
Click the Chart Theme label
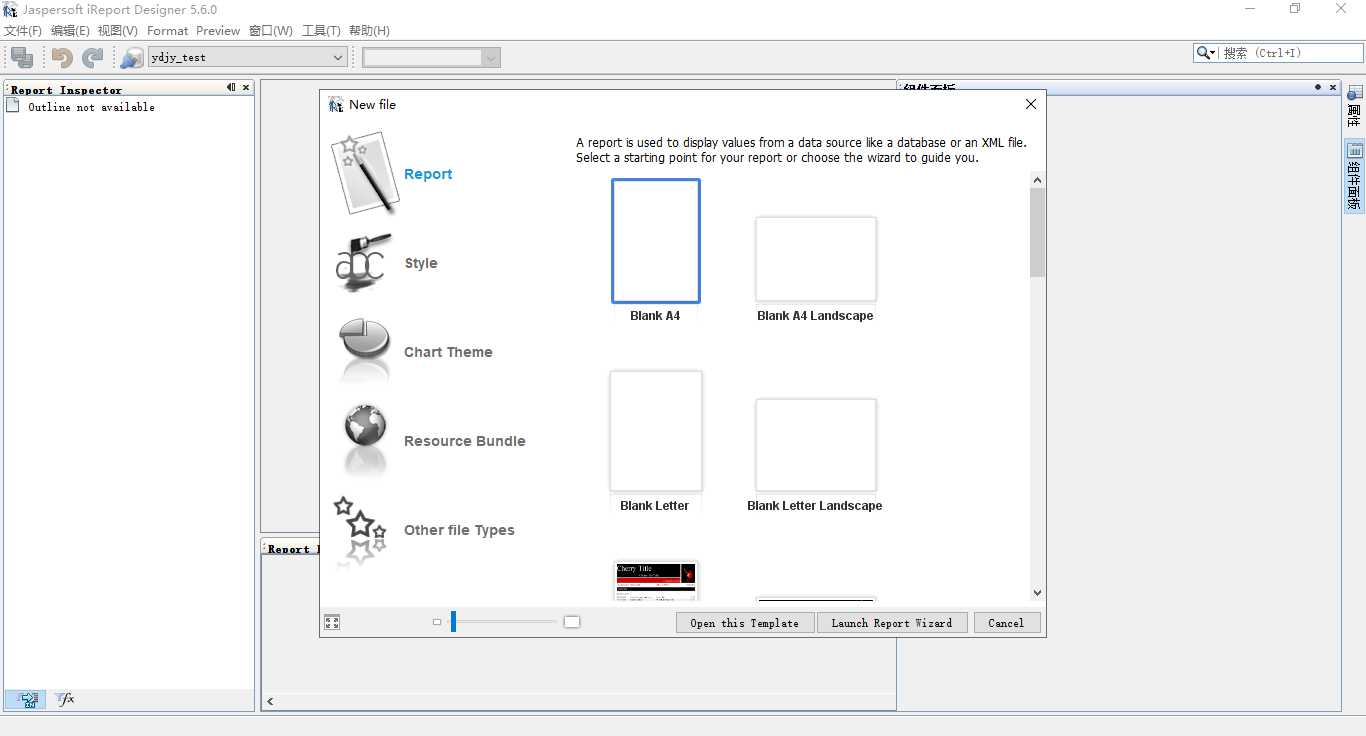(448, 352)
